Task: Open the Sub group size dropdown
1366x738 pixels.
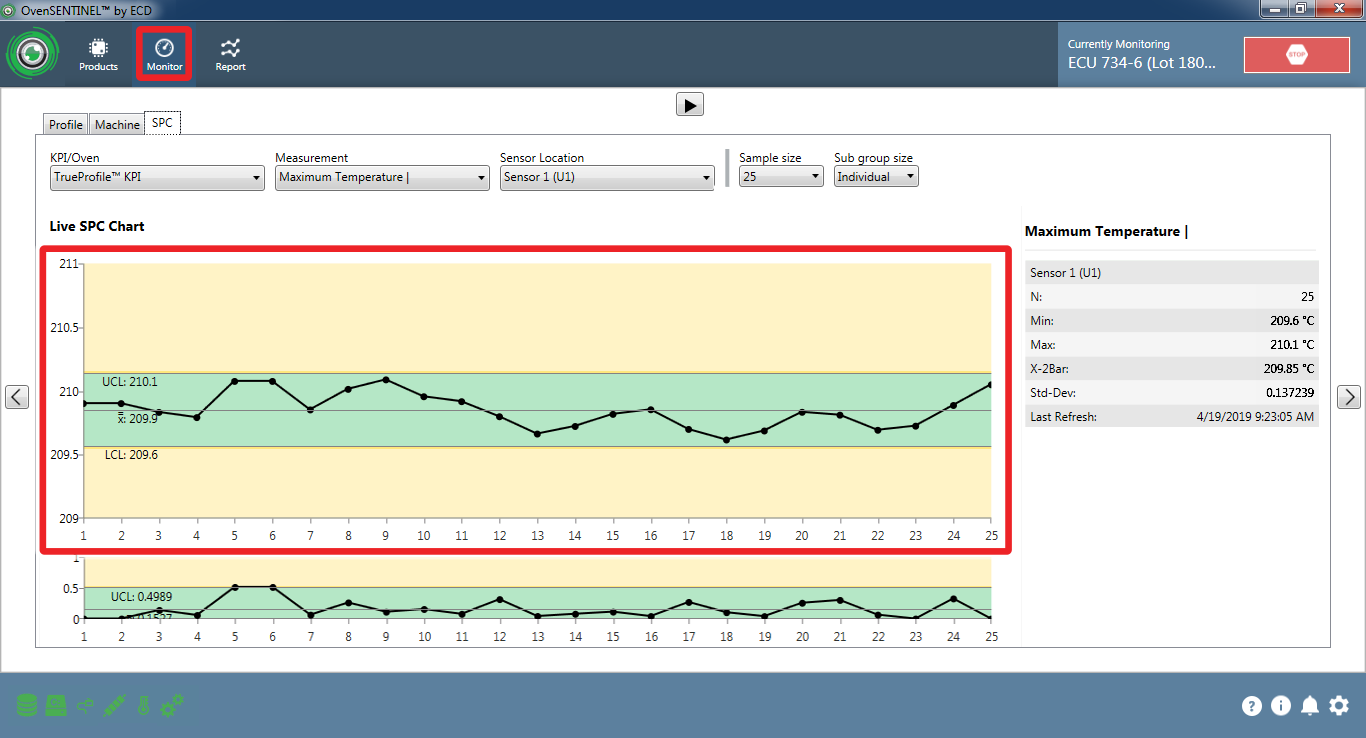Action: 876,177
